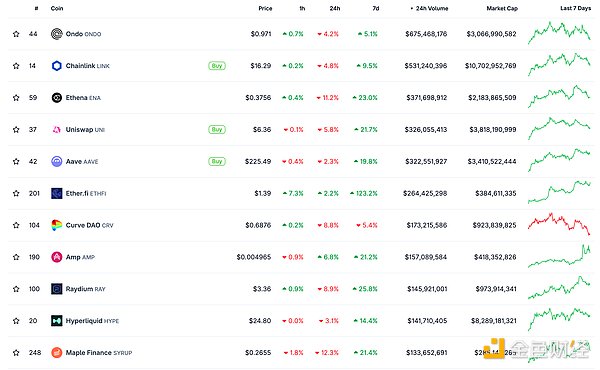Toggle favorite star for Ondo

(x=16, y=34)
